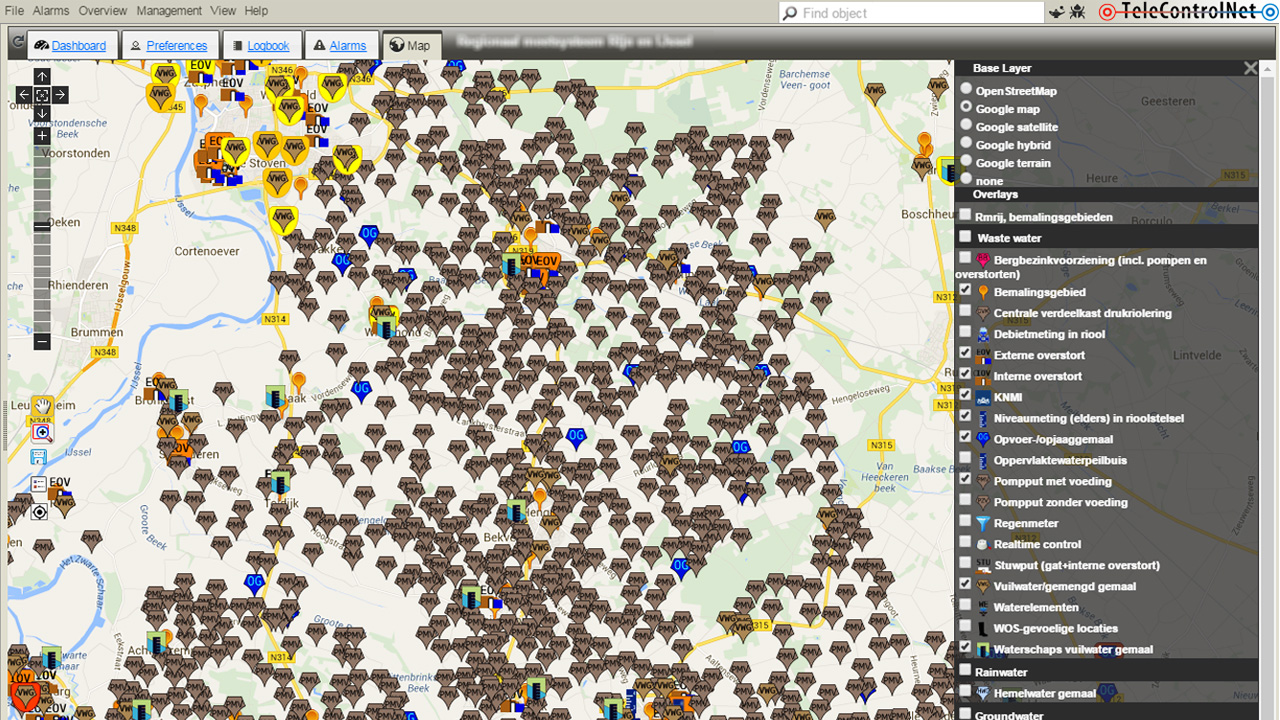Open the File menu
Screen dimensions: 1280x720
[14, 11]
